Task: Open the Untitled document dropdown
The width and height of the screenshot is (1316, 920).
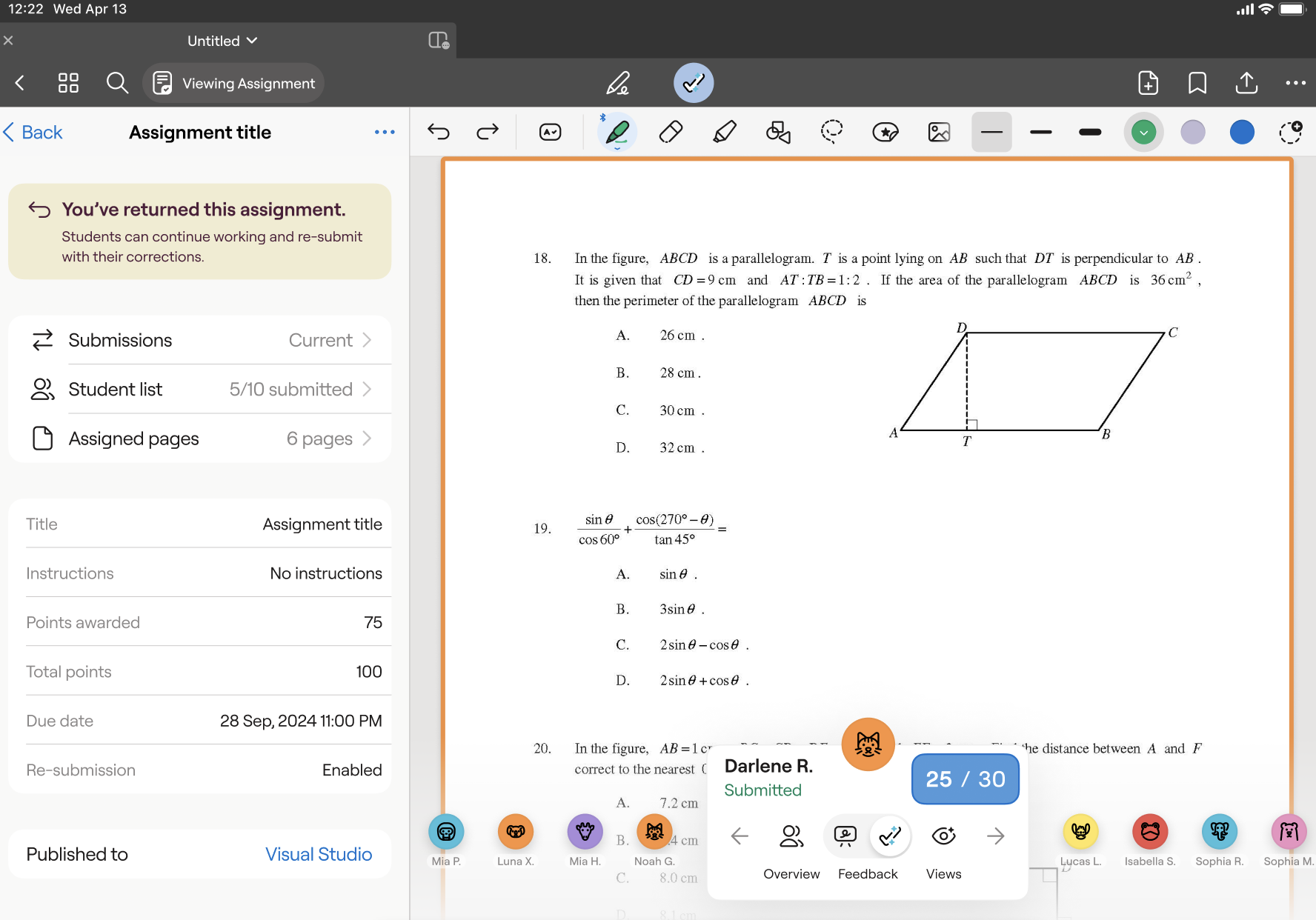Action: coord(222,41)
